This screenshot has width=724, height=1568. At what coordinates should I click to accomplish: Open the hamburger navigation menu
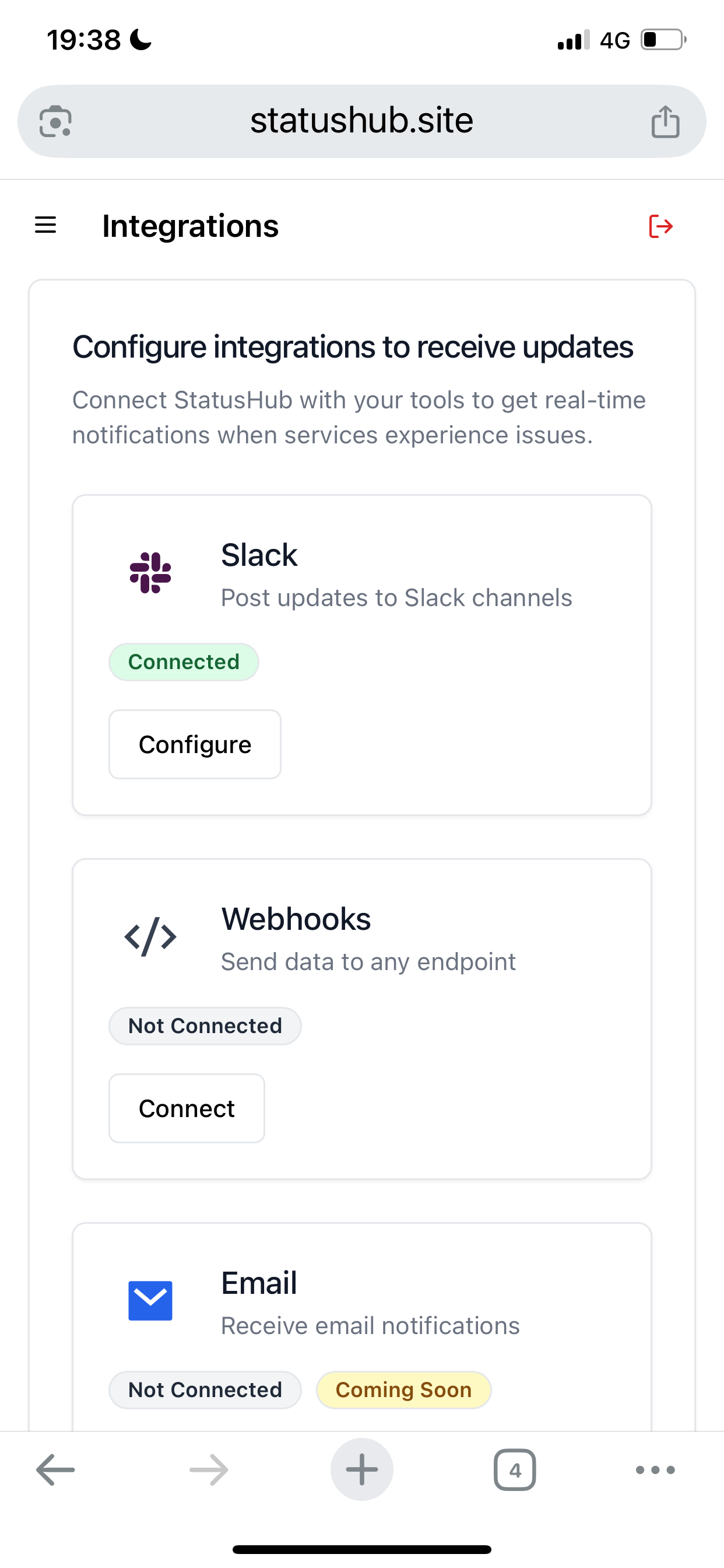(x=45, y=225)
